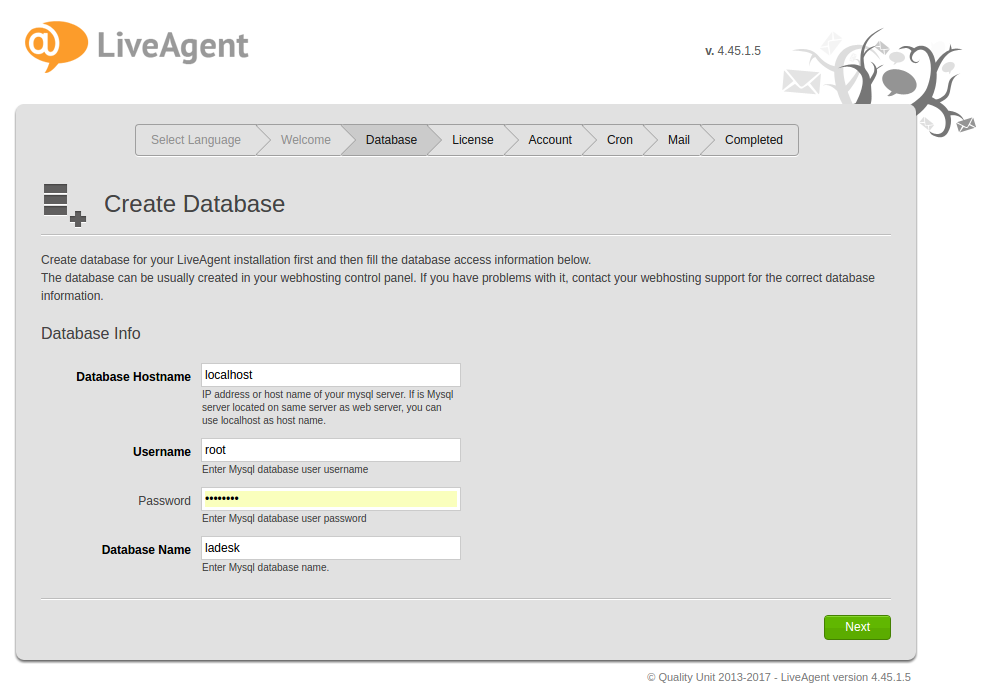The width and height of the screenshot is (984, 697).
Task: Open the Mail step
Action: (x=679, y=140)
